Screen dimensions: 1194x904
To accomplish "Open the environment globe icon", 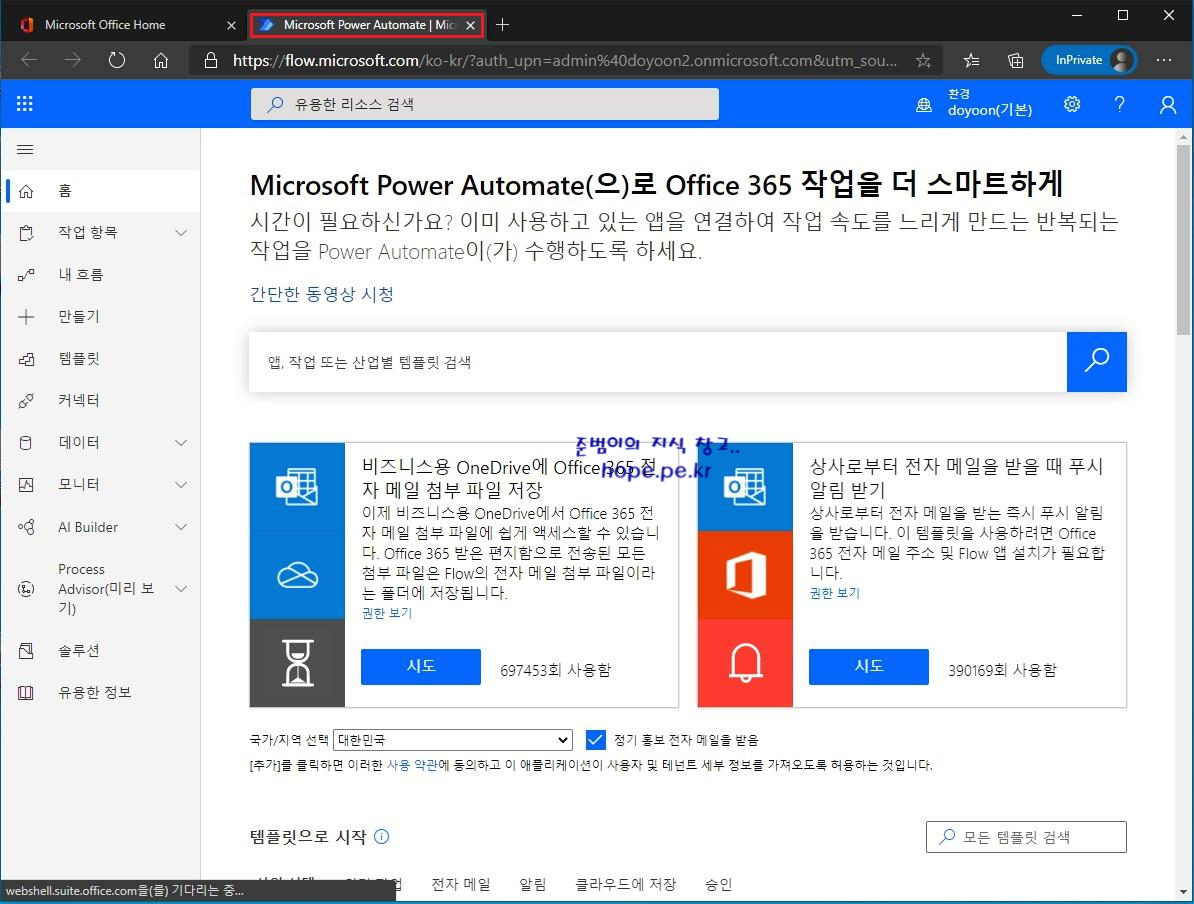I will 924,104.
